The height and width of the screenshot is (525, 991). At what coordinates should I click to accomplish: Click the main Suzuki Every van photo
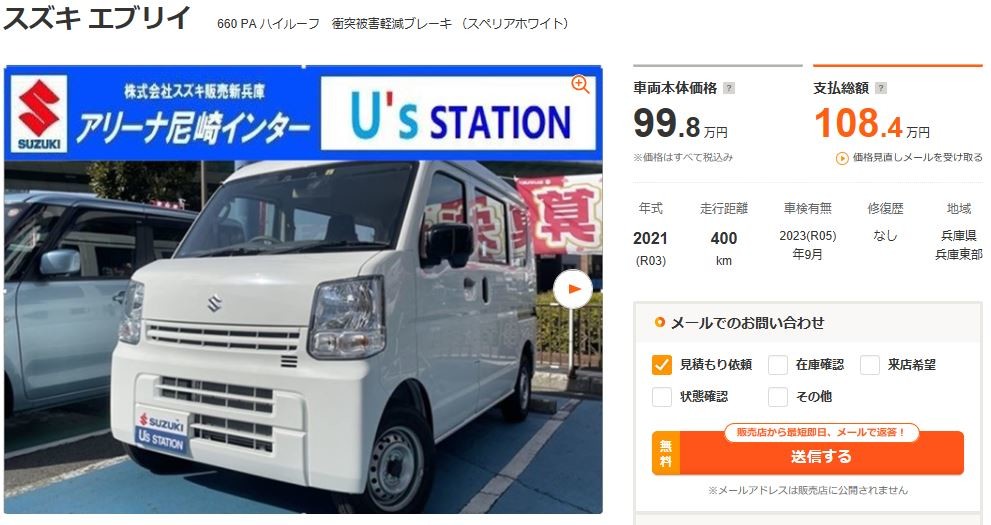[303, 336]
